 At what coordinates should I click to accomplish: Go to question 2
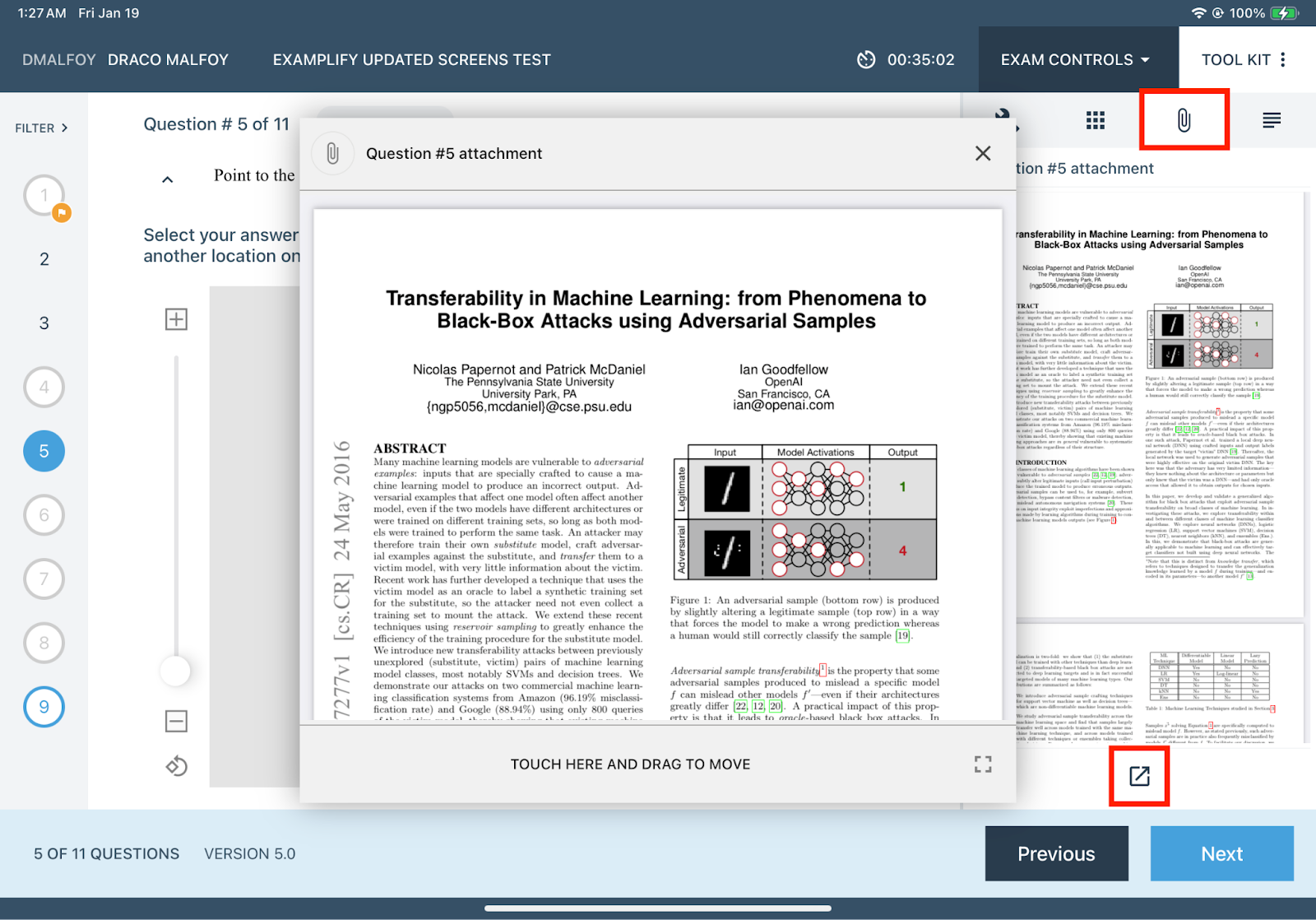(44, 259)
